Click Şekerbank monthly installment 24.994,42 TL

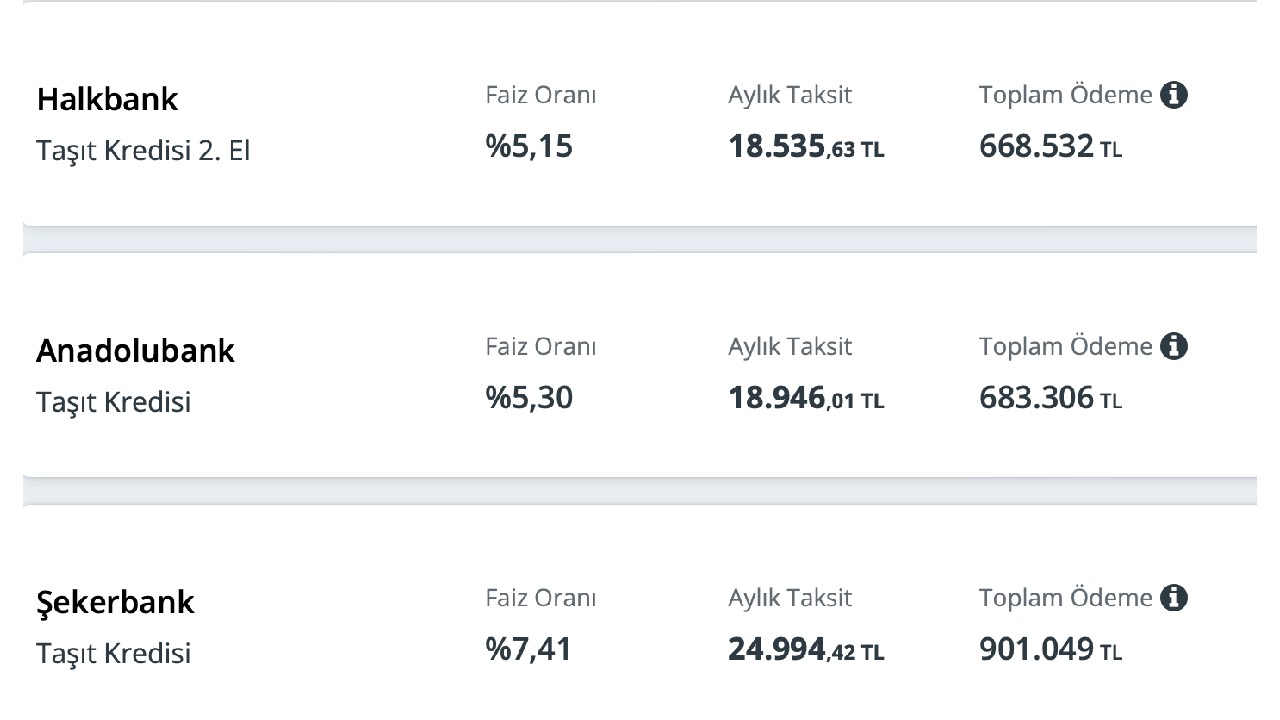coord(806,651)
